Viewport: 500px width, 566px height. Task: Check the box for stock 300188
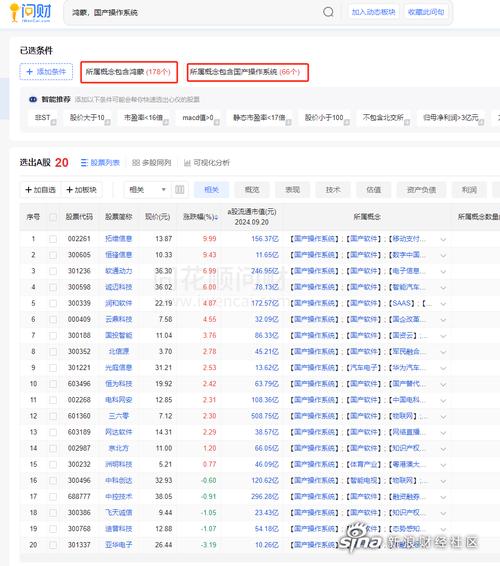click(53, 335)
